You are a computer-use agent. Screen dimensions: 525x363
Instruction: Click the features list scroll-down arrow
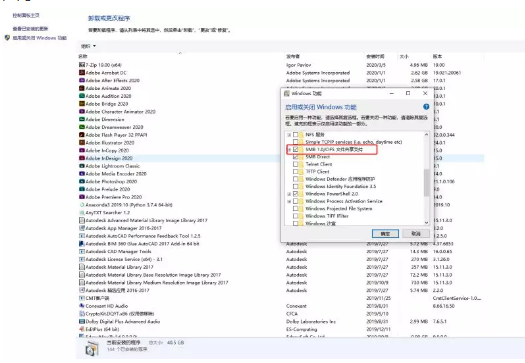426,222
